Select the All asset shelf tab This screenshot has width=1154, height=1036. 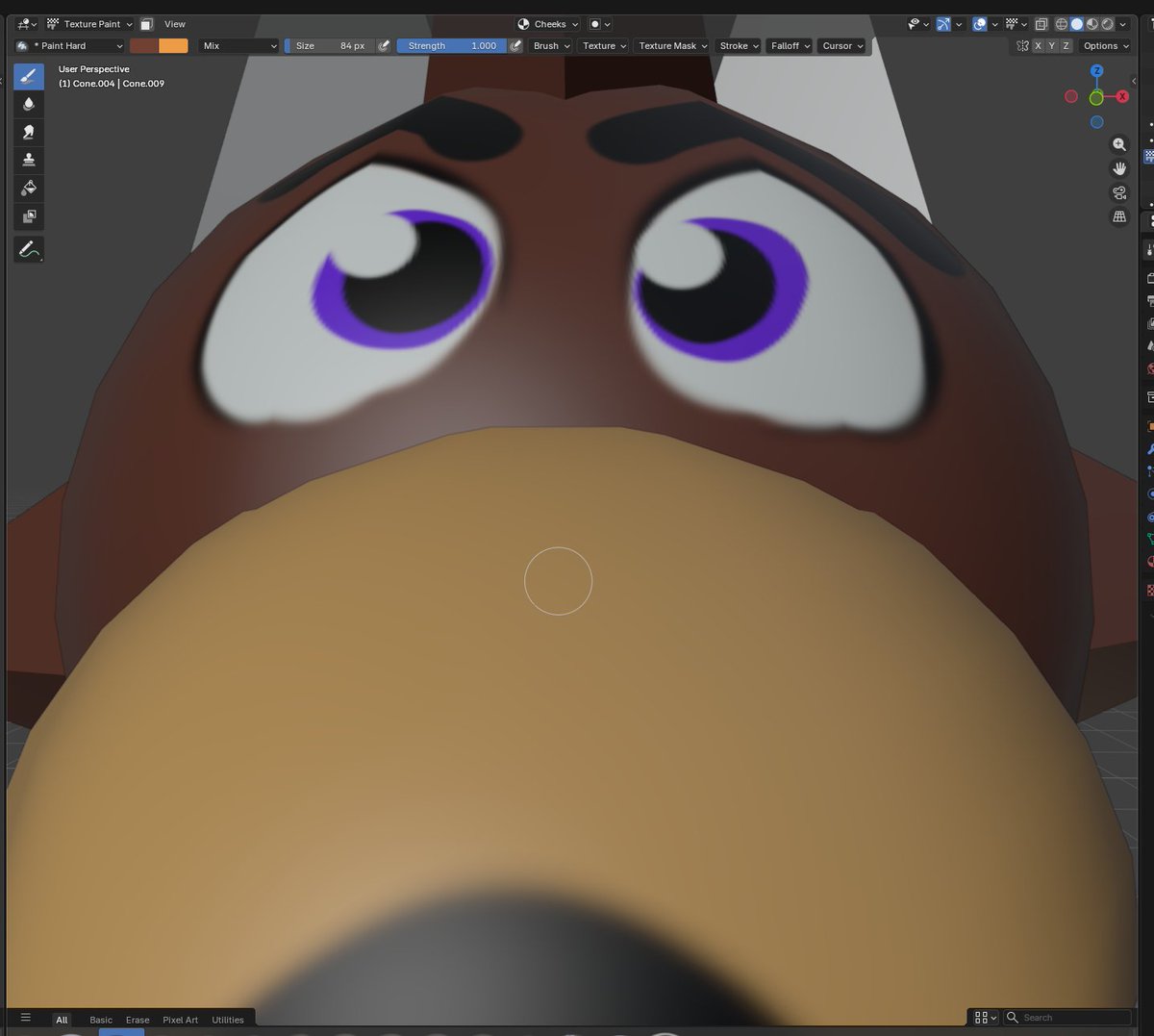(62, 1020)
